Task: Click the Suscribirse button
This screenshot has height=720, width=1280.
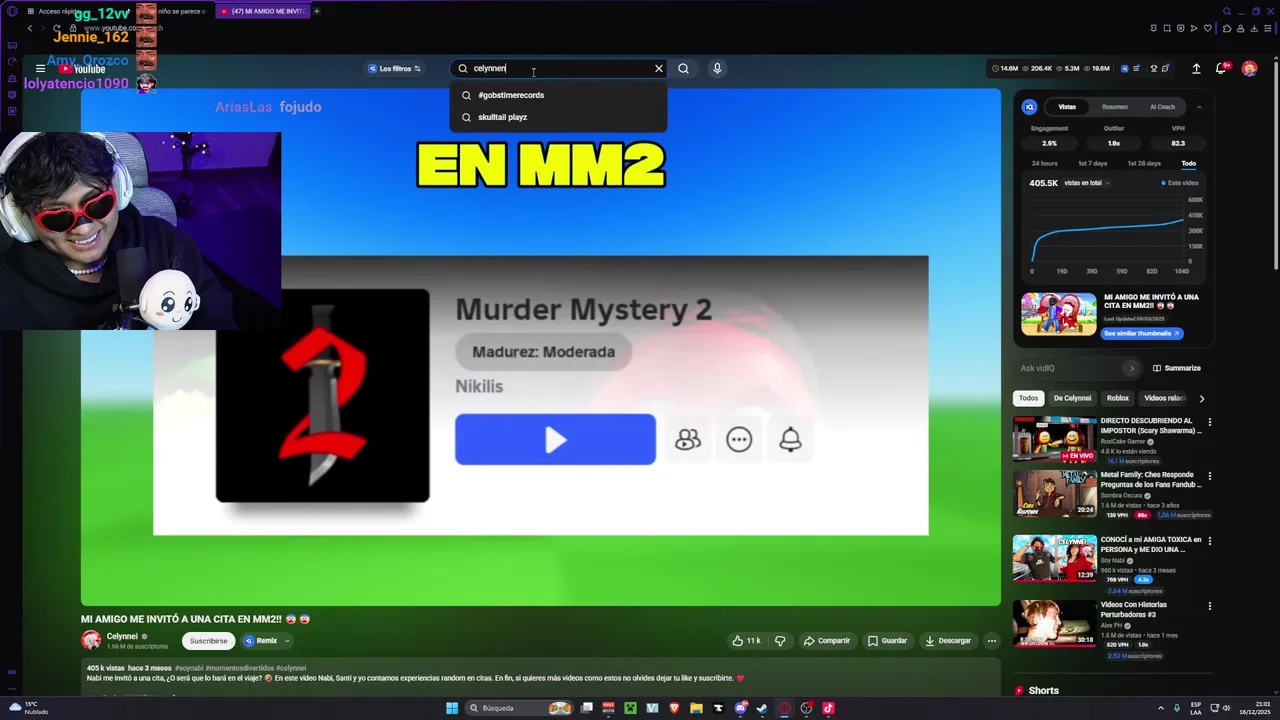Action: pos(209,641)
